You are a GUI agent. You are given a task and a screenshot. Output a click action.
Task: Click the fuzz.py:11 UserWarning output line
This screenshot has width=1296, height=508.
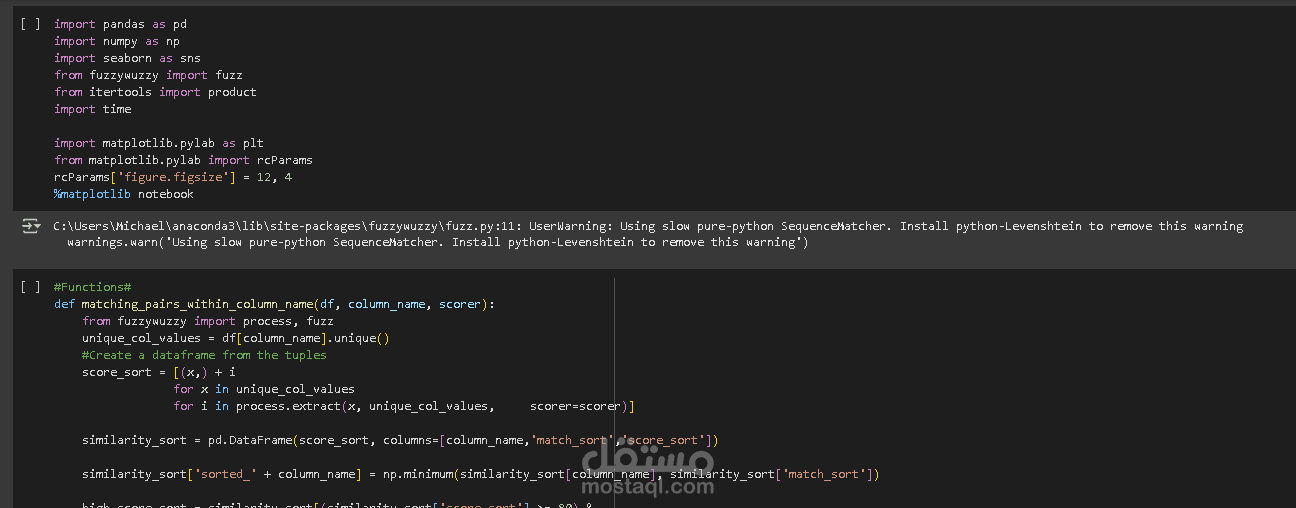648,226
